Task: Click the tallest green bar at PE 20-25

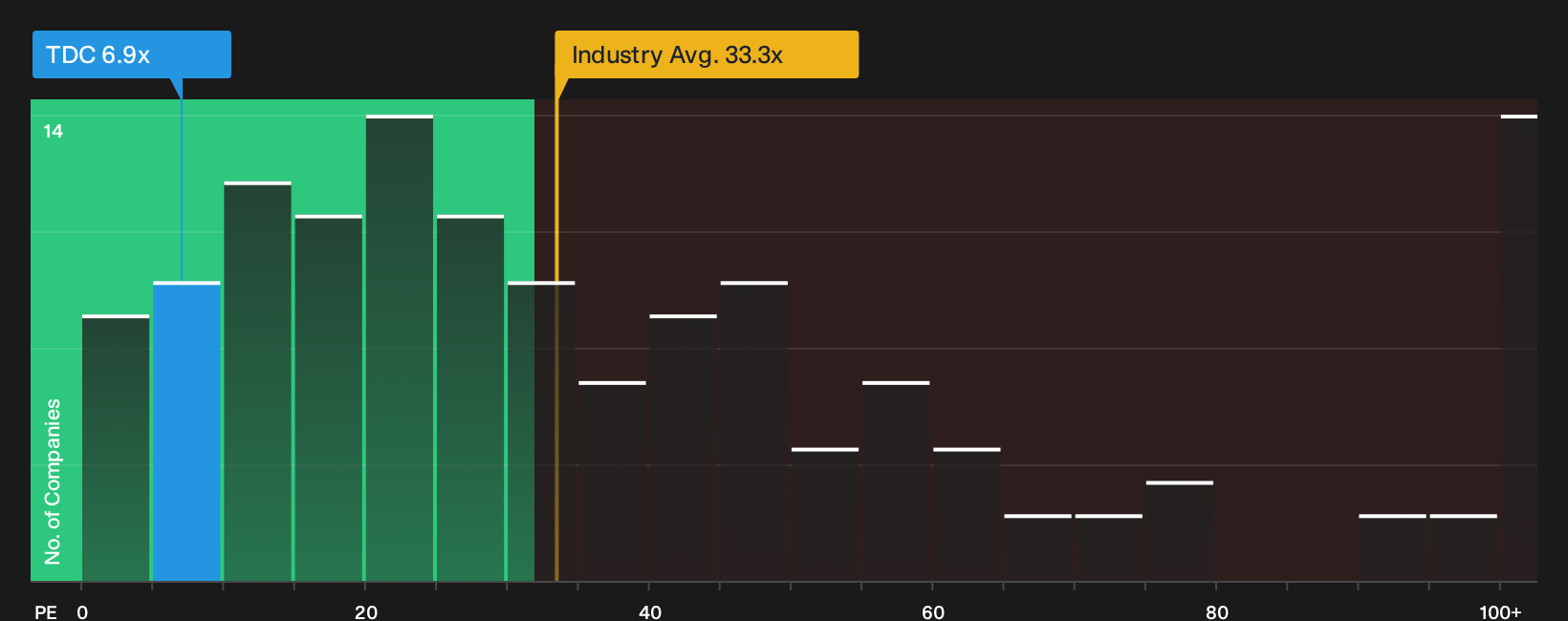Action: pyautogui.click(x=400, y=349)
